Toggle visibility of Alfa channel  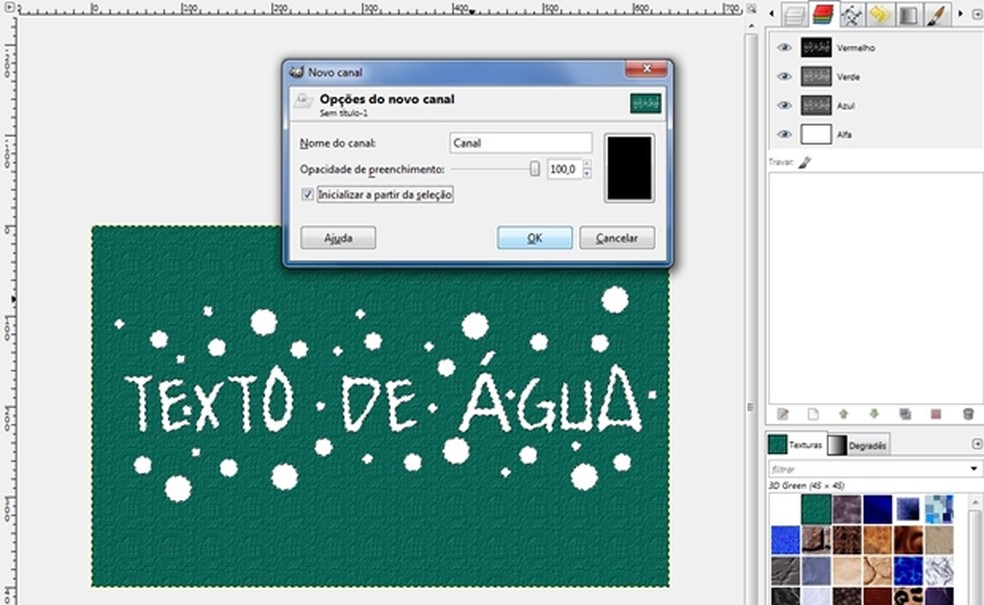(784, 134)
